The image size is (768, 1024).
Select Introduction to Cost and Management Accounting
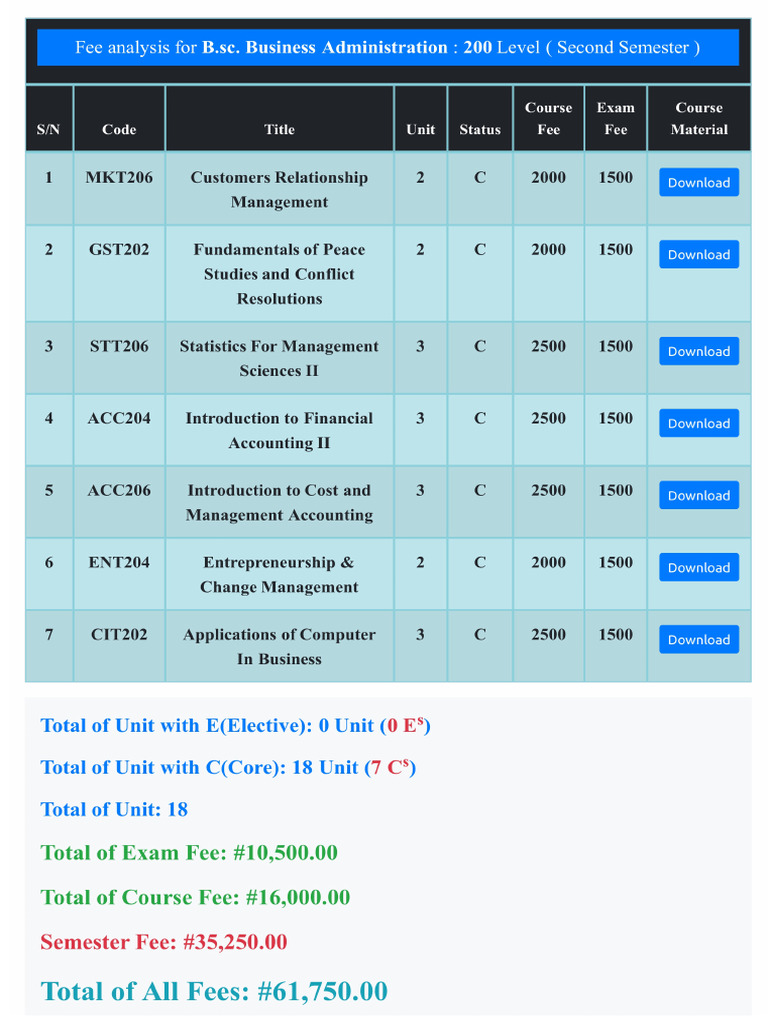point(280,502)
